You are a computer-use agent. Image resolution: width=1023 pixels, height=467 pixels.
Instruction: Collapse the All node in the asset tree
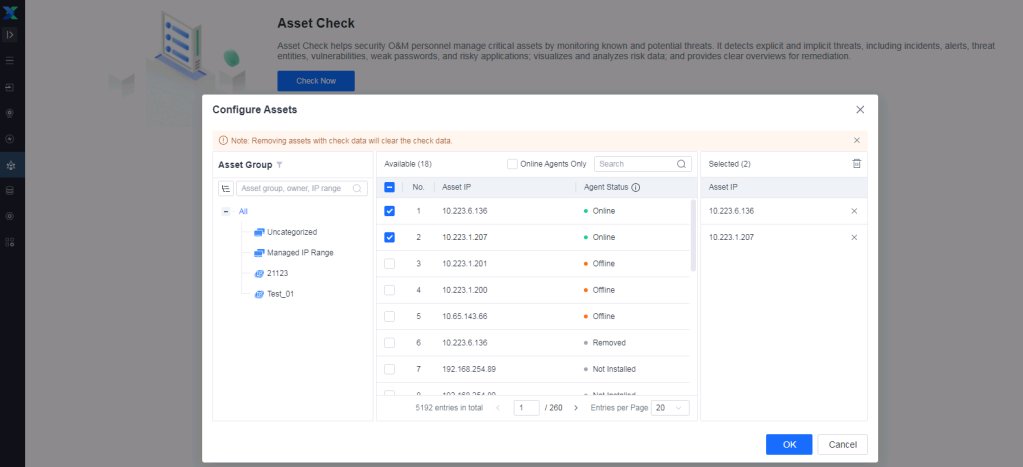(226, 211)
